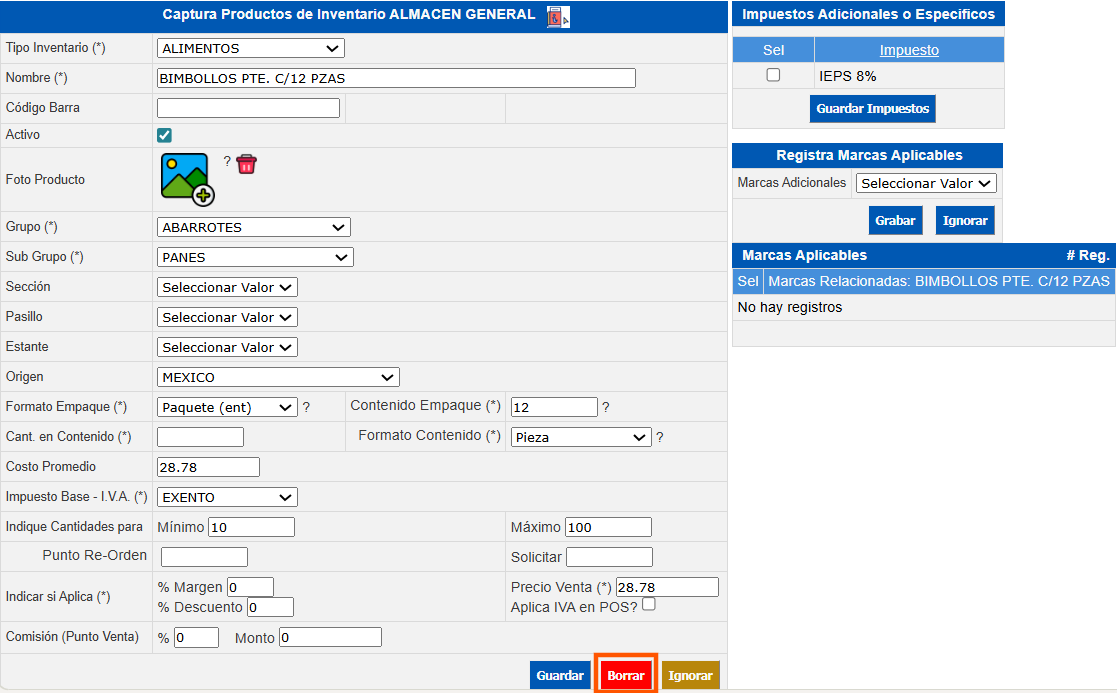The image size is (1117, 693).
Task: Enable Aplica IVA en POS checkbox
Action: (x=649, y=605)
